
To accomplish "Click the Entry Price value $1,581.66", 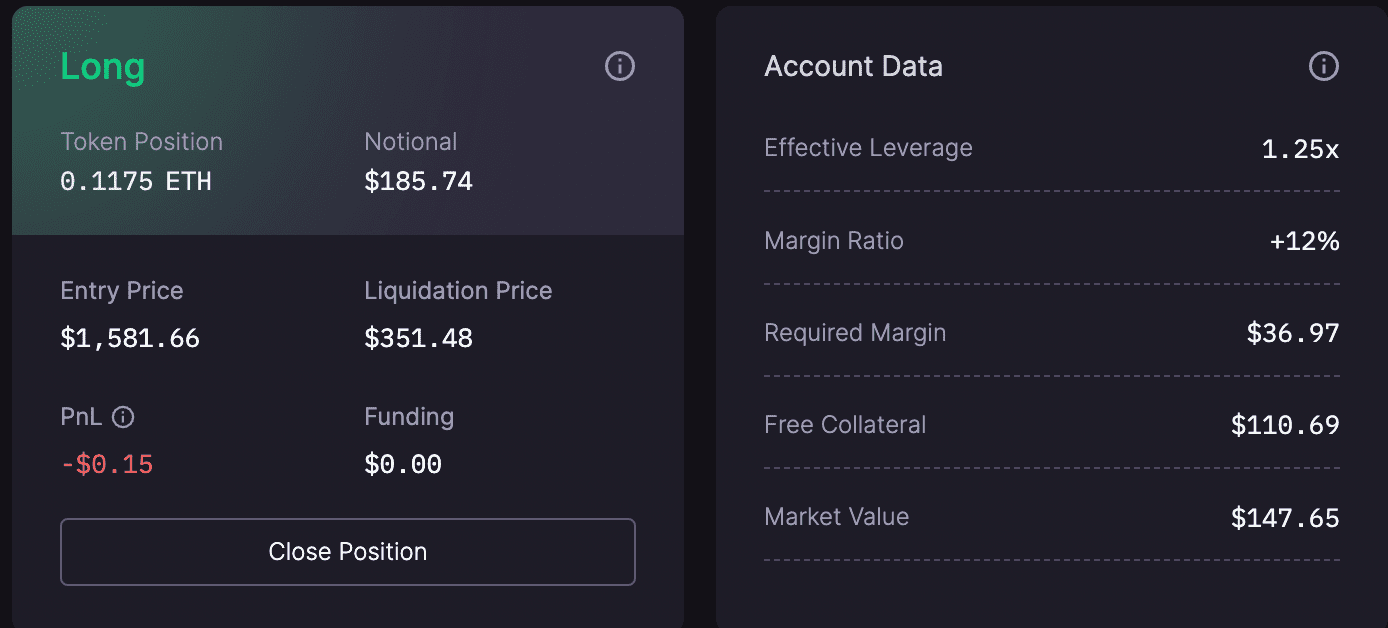I will pos(130,339).
